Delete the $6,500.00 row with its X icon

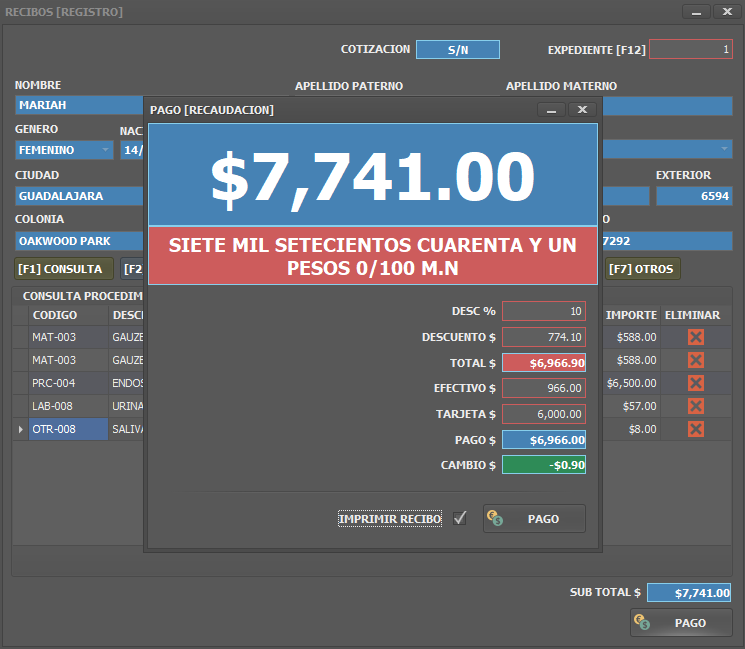click(695, 383)
